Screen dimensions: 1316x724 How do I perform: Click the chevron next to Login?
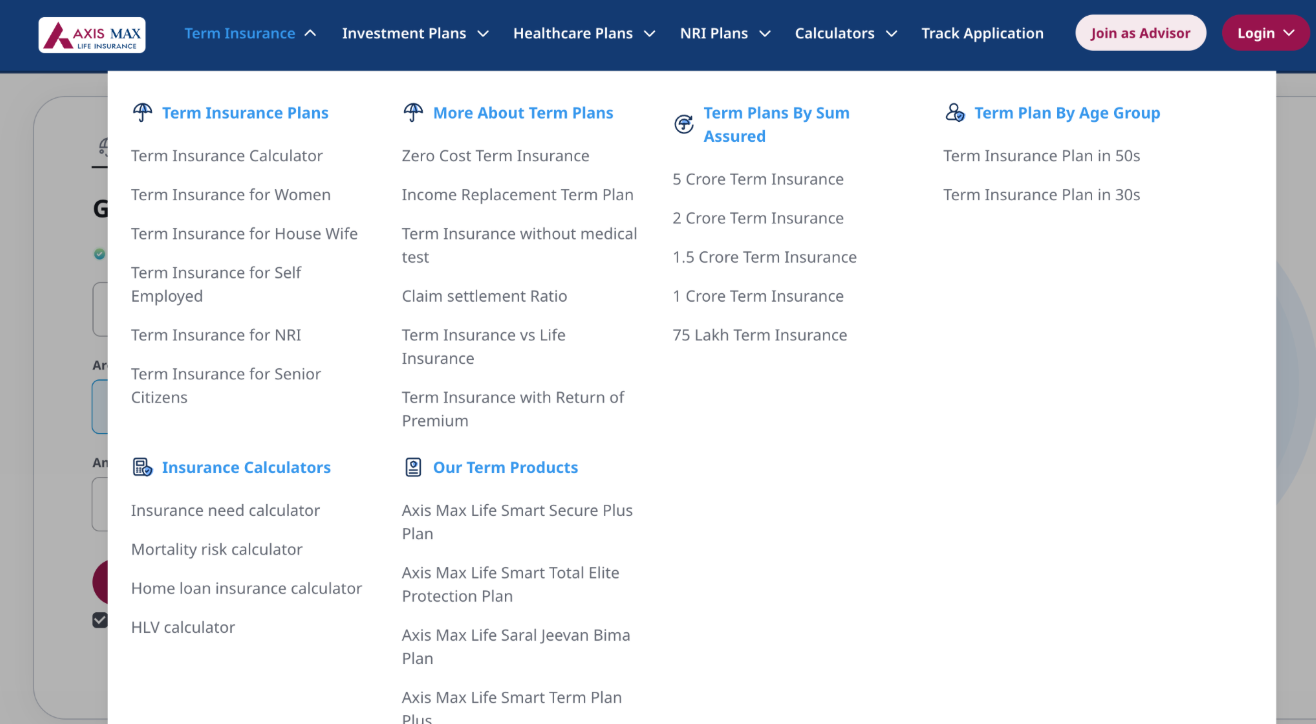pyautogui.click(x=1290, y=32)
